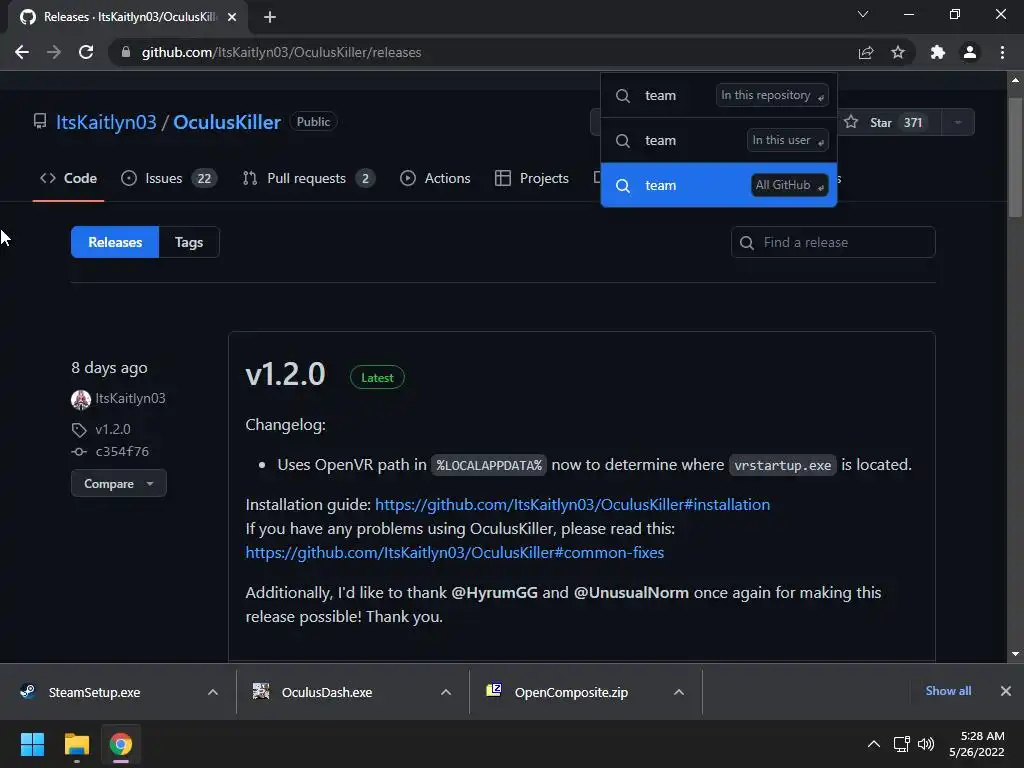Star the OculusKiller repository
This screenshot has width=1024, height=768.
(888, 123)
